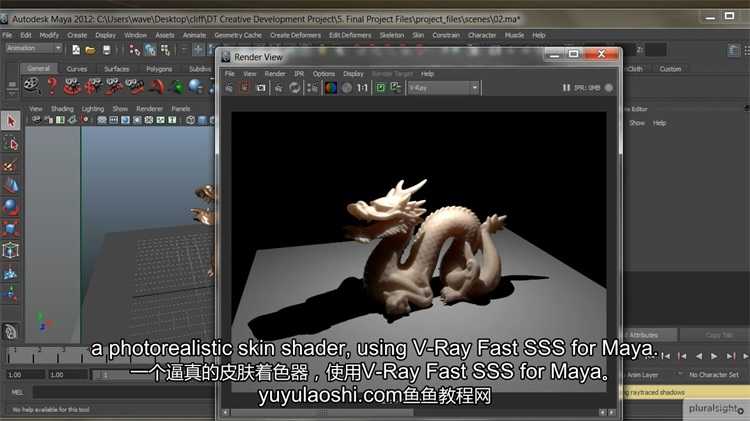Open IPR menu in Render View

pos(299,74)
